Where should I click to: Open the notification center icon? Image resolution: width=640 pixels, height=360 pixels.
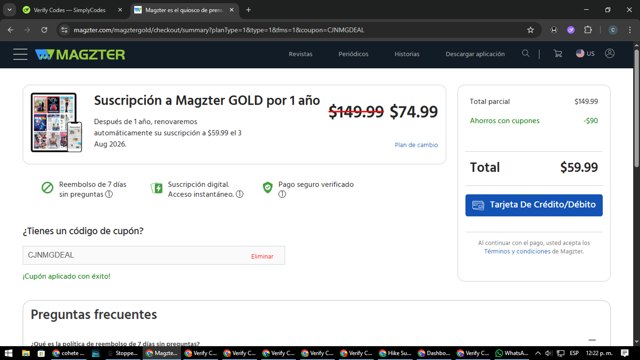click(x=624, y=353)
